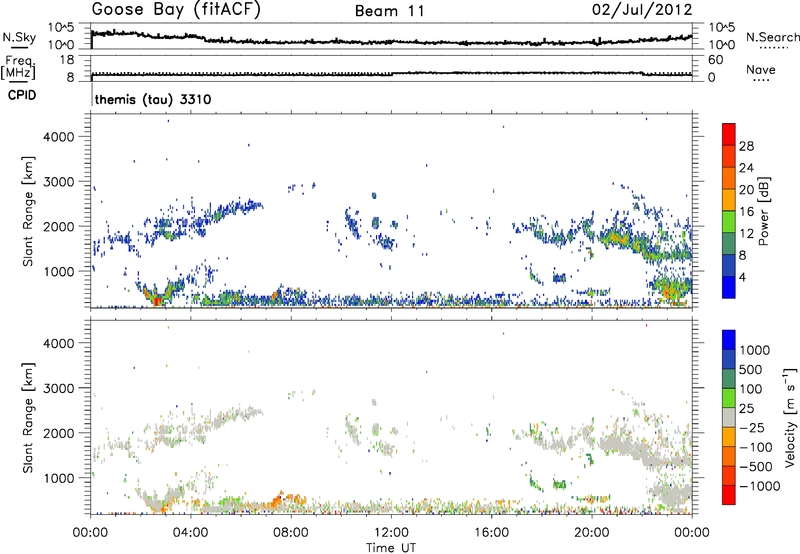Viewport: 800px width, 554px height.
Task: Click the "Nave" legend label
Action: 761,69
